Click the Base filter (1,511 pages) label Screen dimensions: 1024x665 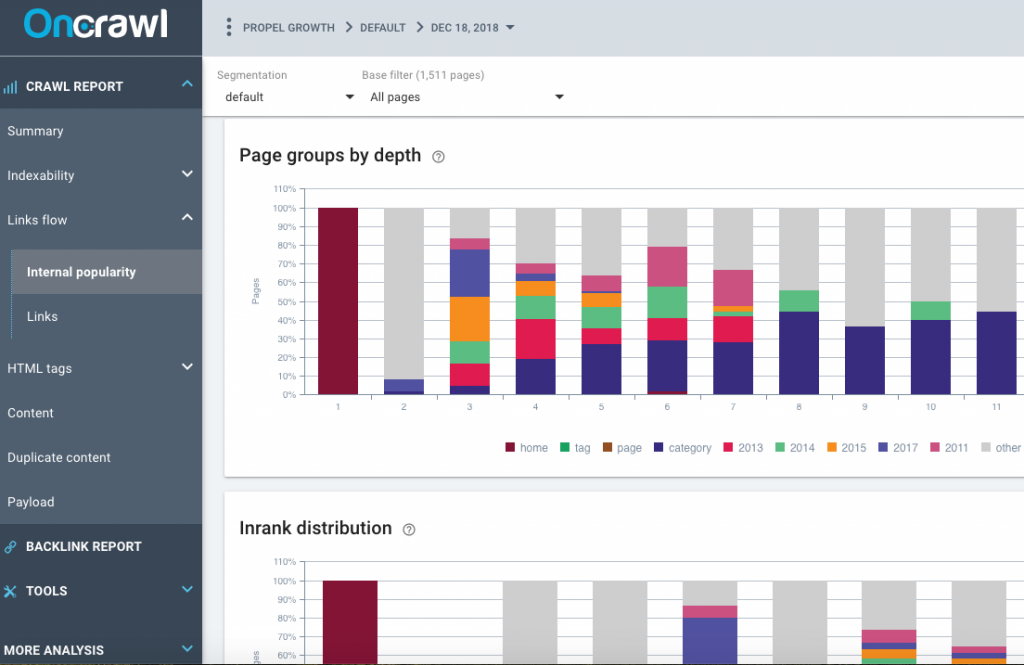click(x=423, y=75)
